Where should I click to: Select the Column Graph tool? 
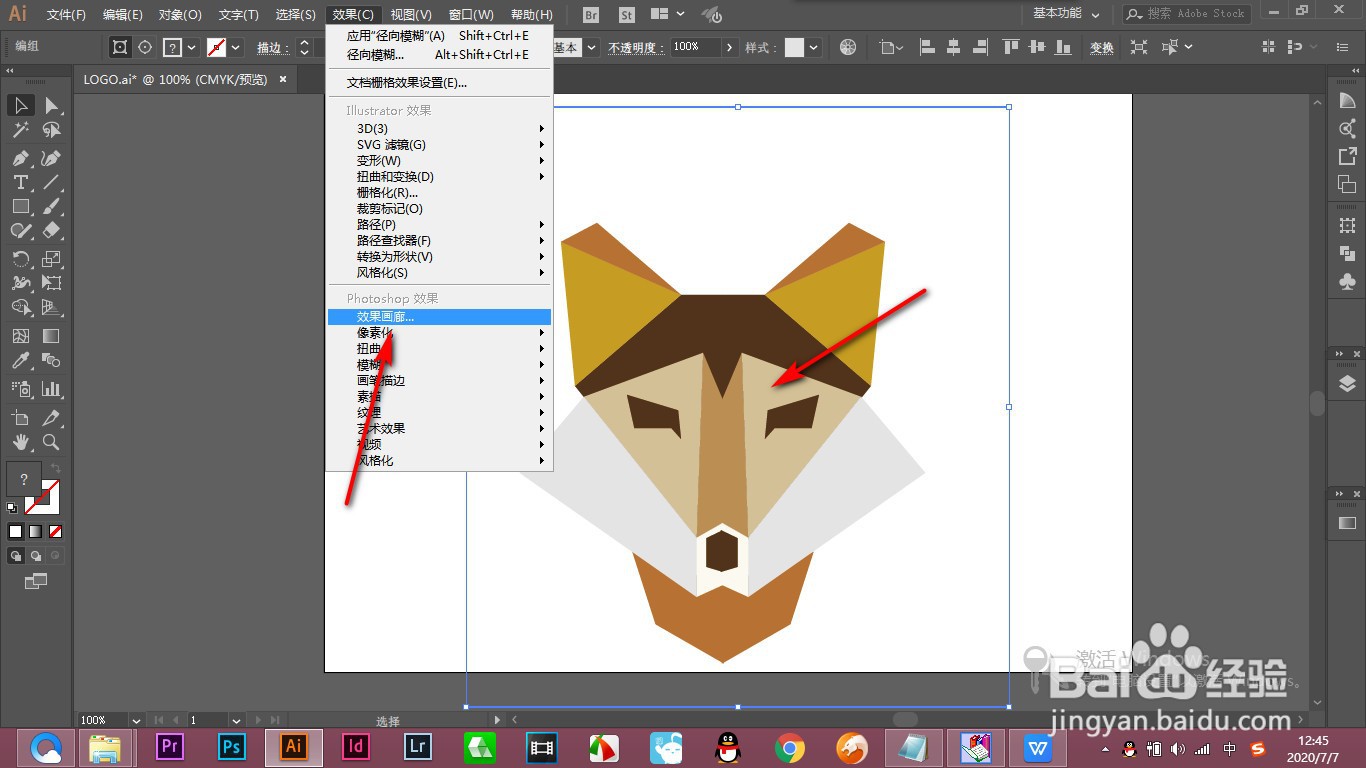tap(52, 389)
